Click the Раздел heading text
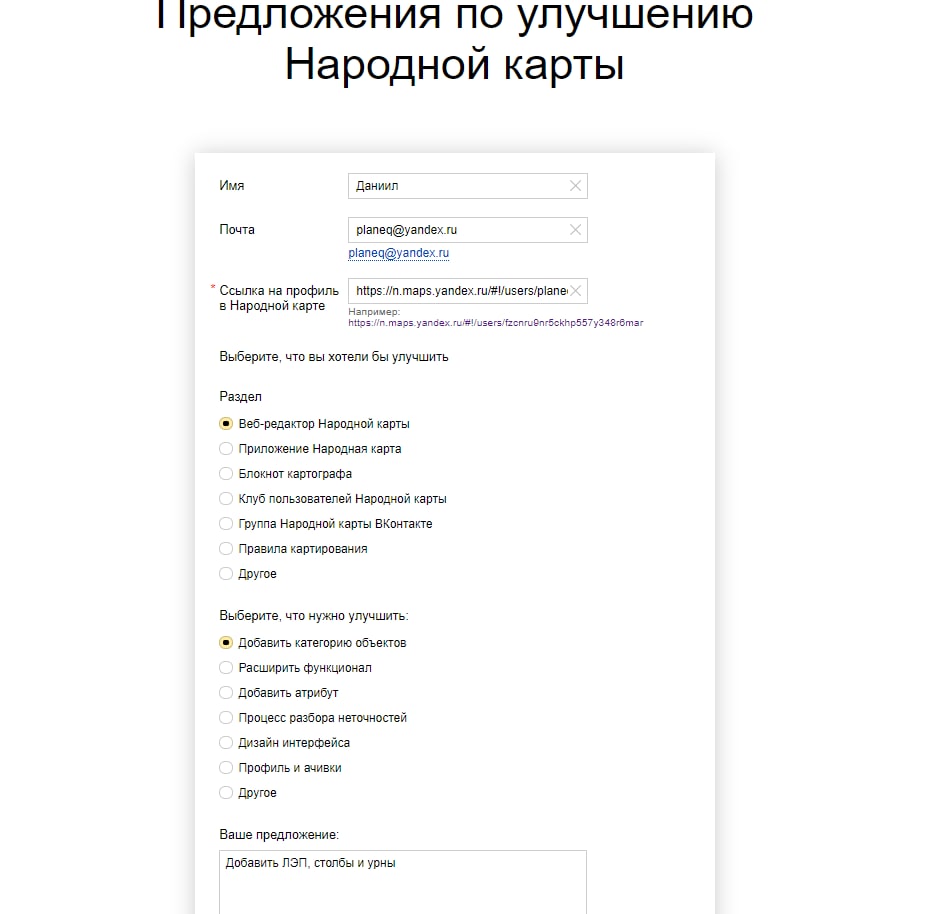 click(x=240, y=397)
